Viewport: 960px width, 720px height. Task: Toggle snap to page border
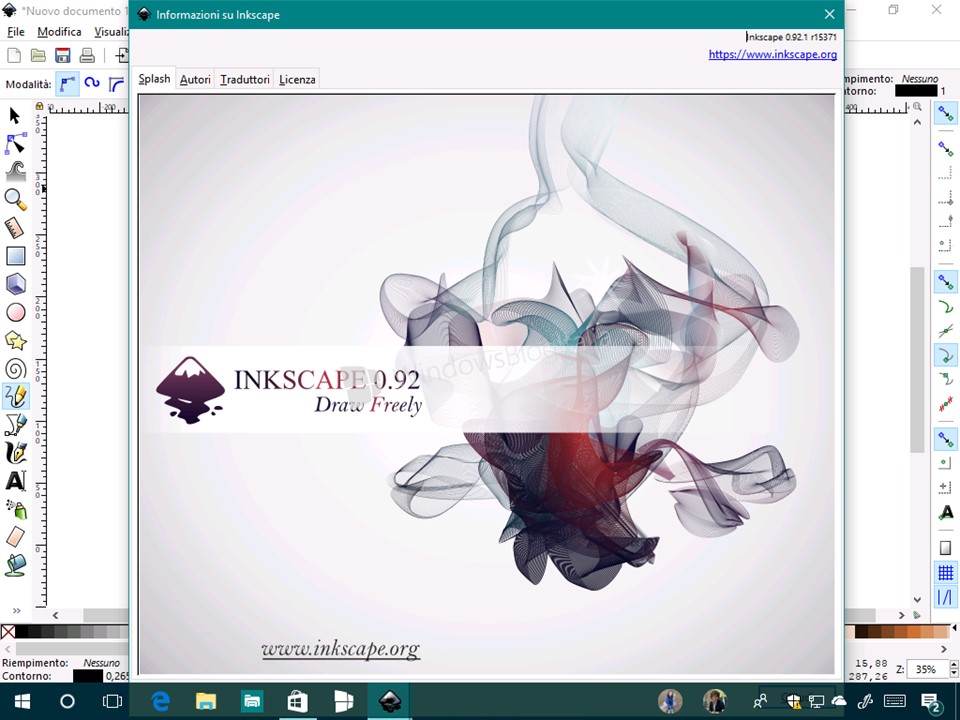[x=946, y=547]
